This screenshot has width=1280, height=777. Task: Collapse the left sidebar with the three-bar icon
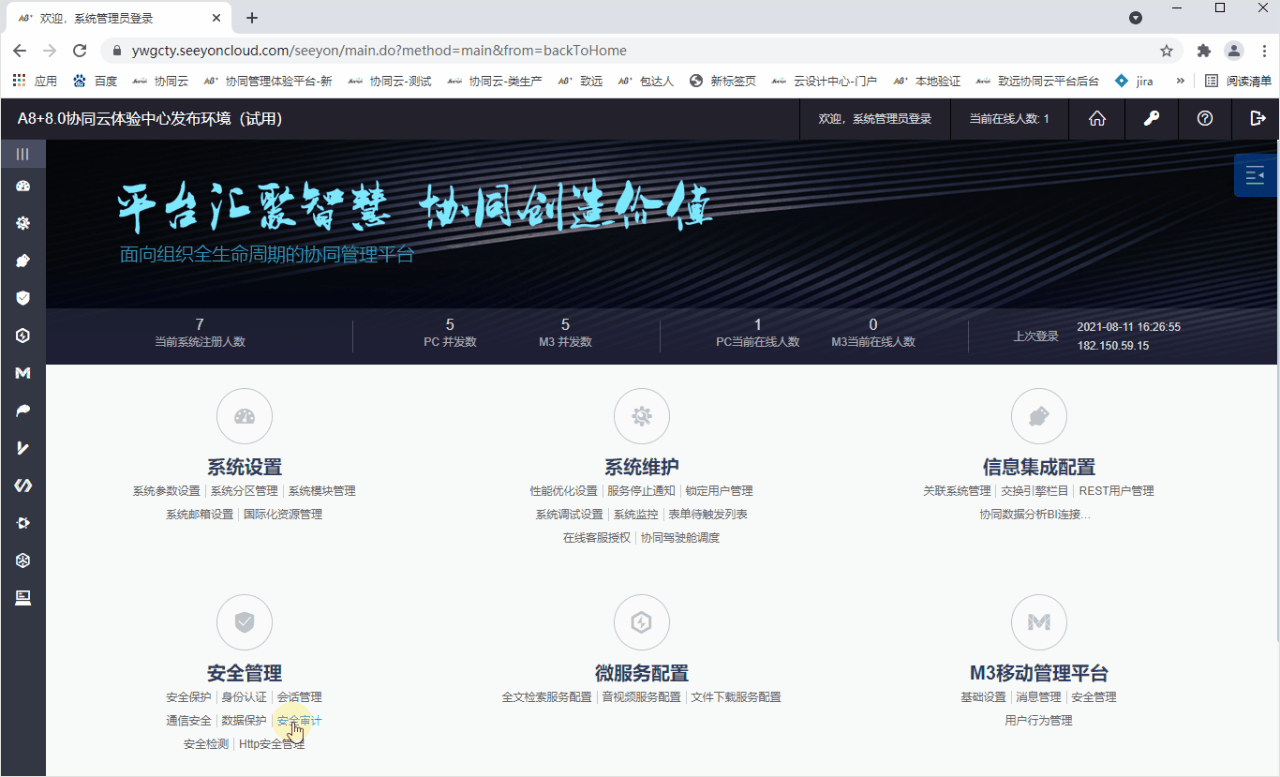pos(22,154)
